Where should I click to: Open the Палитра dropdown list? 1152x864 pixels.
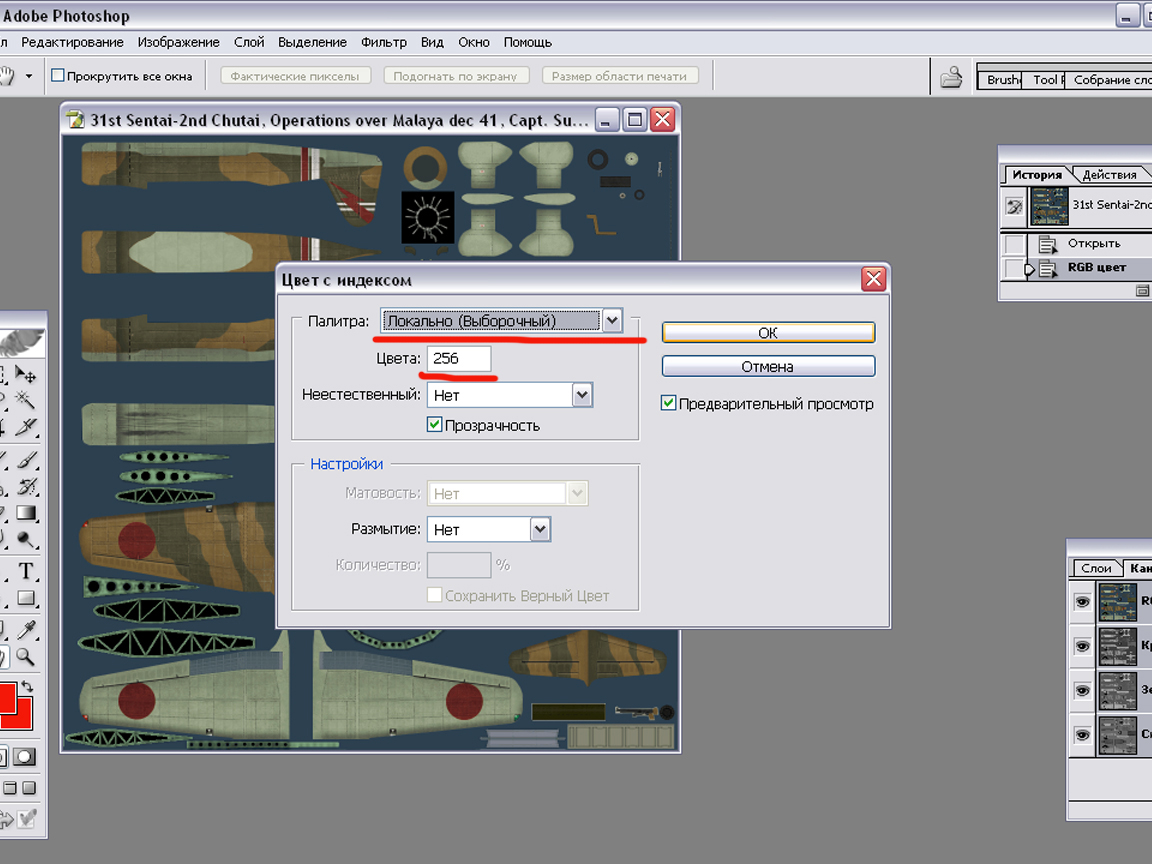click(612, 320)
